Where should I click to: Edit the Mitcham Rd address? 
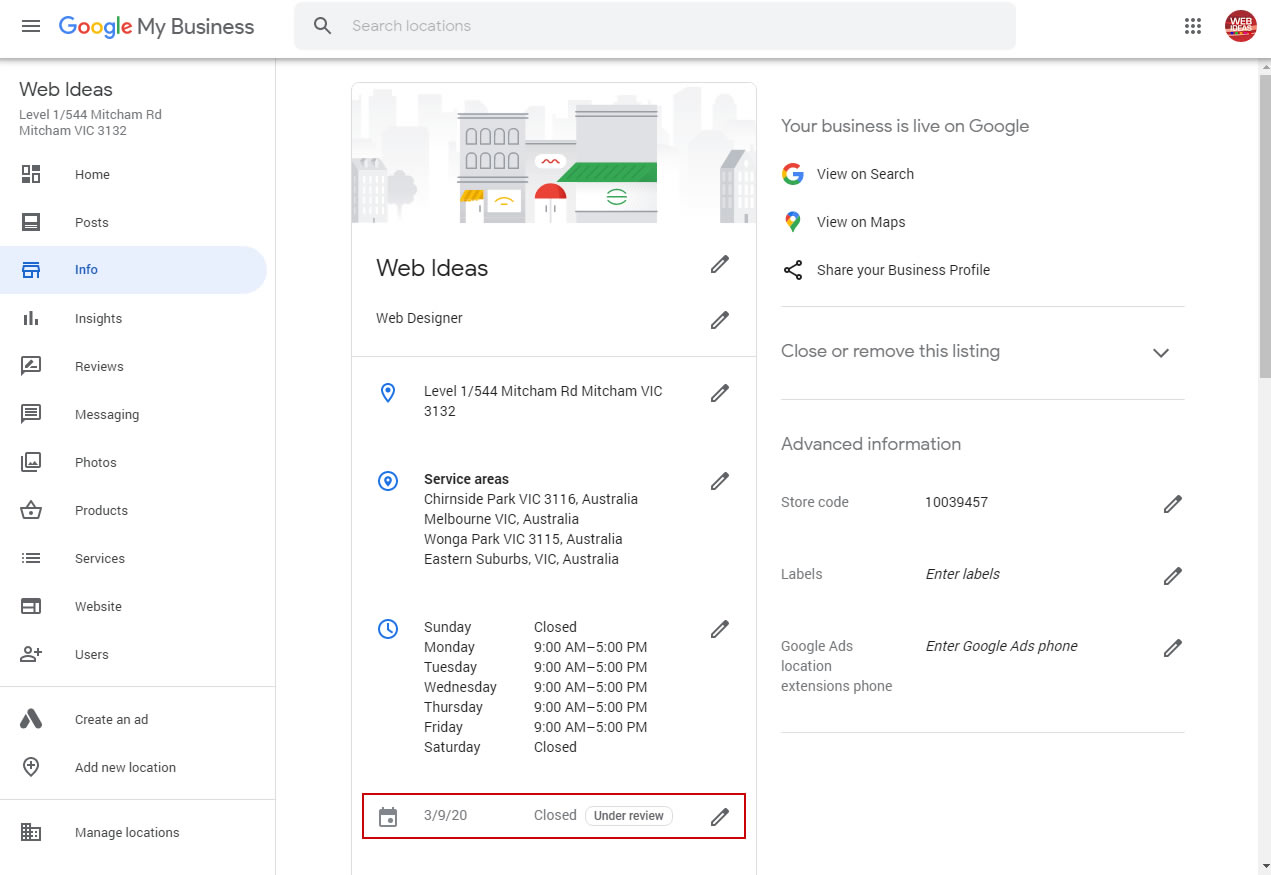tap(719, 393)
